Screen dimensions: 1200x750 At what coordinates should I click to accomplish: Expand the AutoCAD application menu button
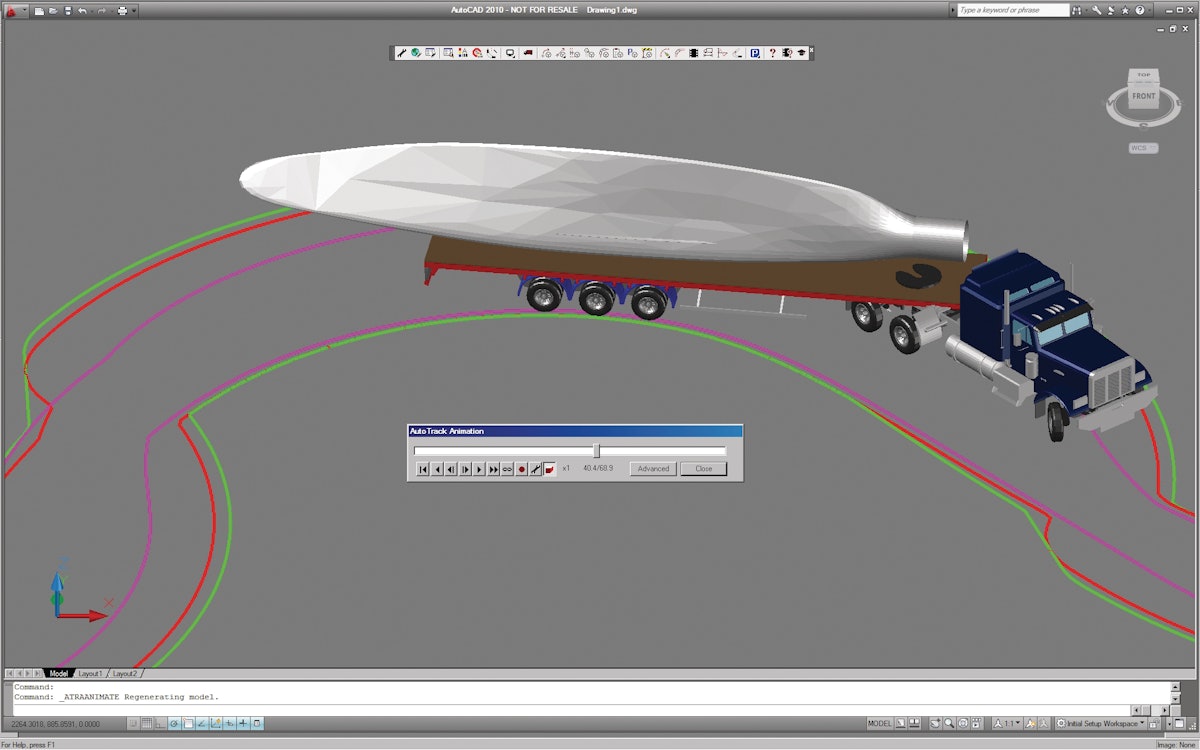pyautogui.click(x=13, y=10)
